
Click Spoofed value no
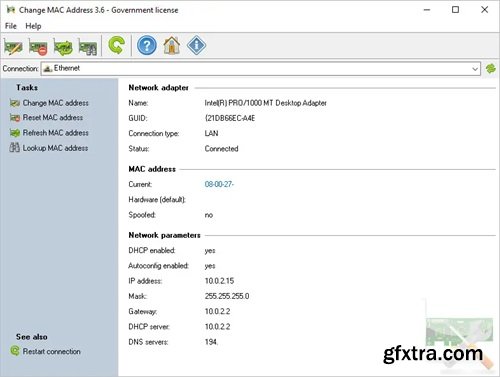(x=209, y=215)
